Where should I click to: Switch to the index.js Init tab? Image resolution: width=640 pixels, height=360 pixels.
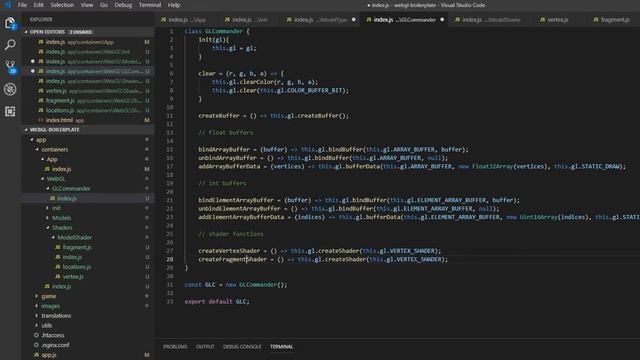(249, 20)
